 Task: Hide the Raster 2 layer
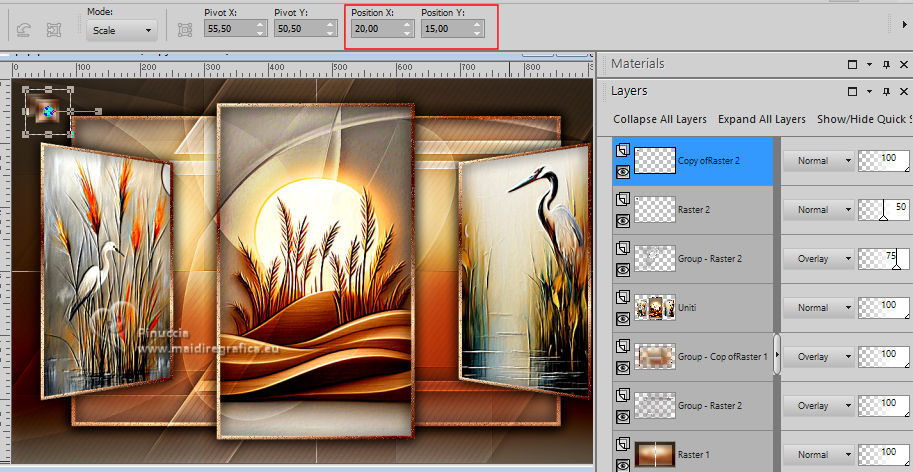click(623, 221)
